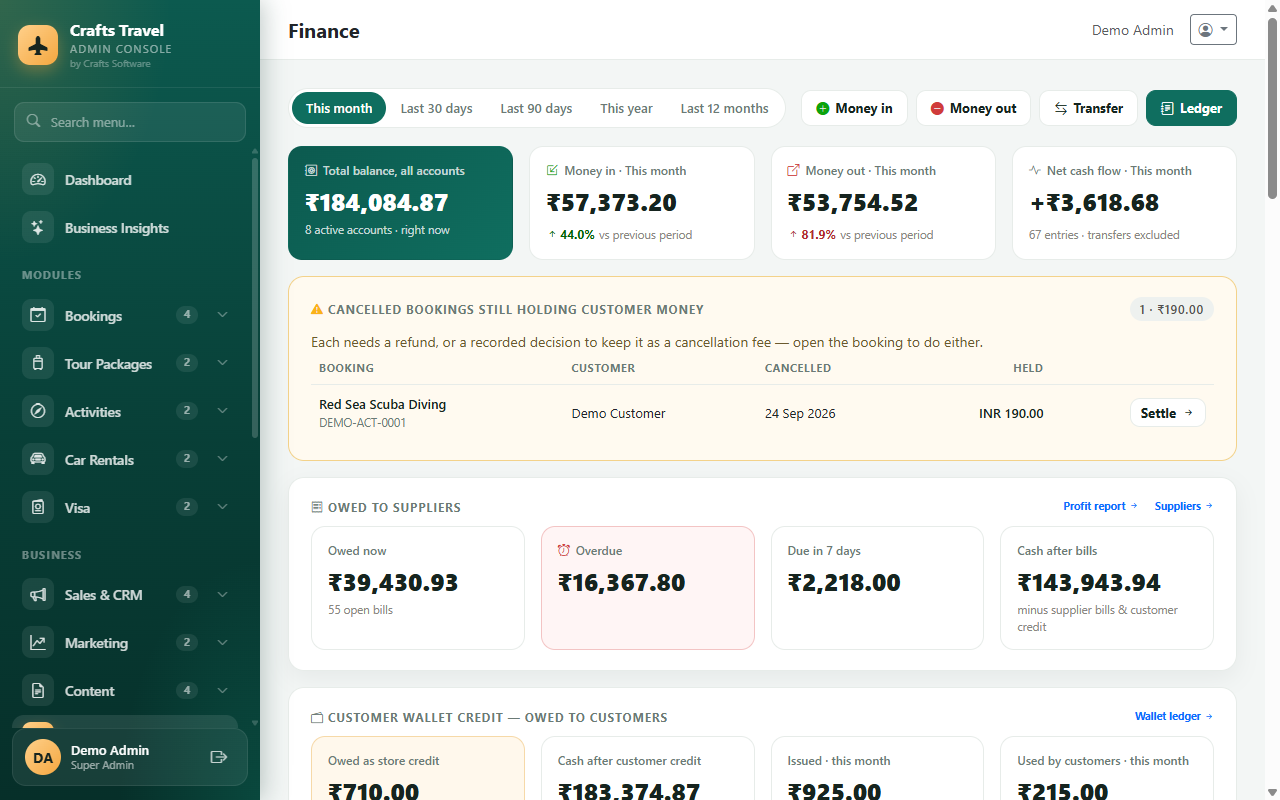
Task: Click the Owed to Suppliers list icon
Action: [x=317, y=507]
